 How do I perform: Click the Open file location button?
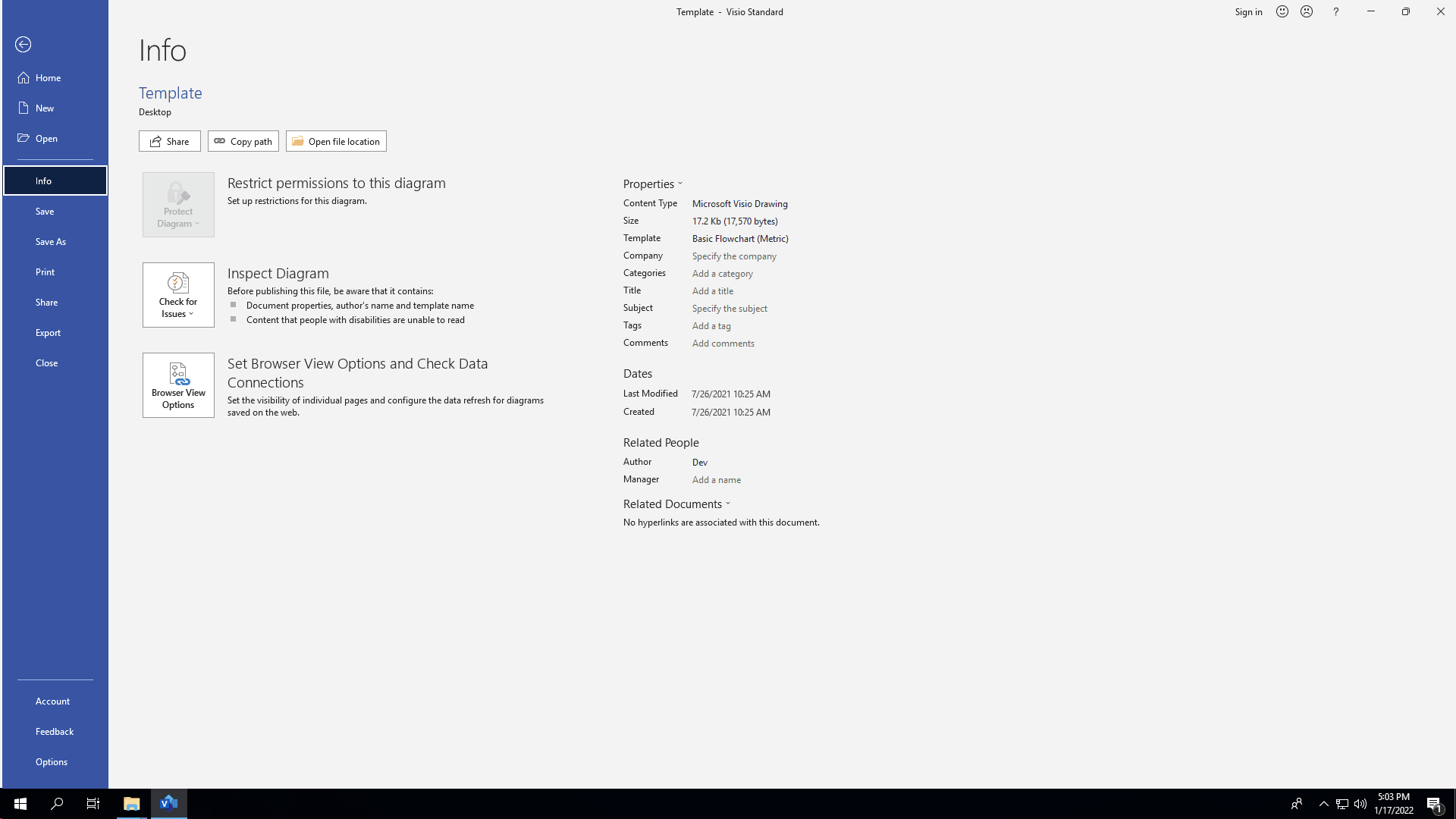(336, 141)
